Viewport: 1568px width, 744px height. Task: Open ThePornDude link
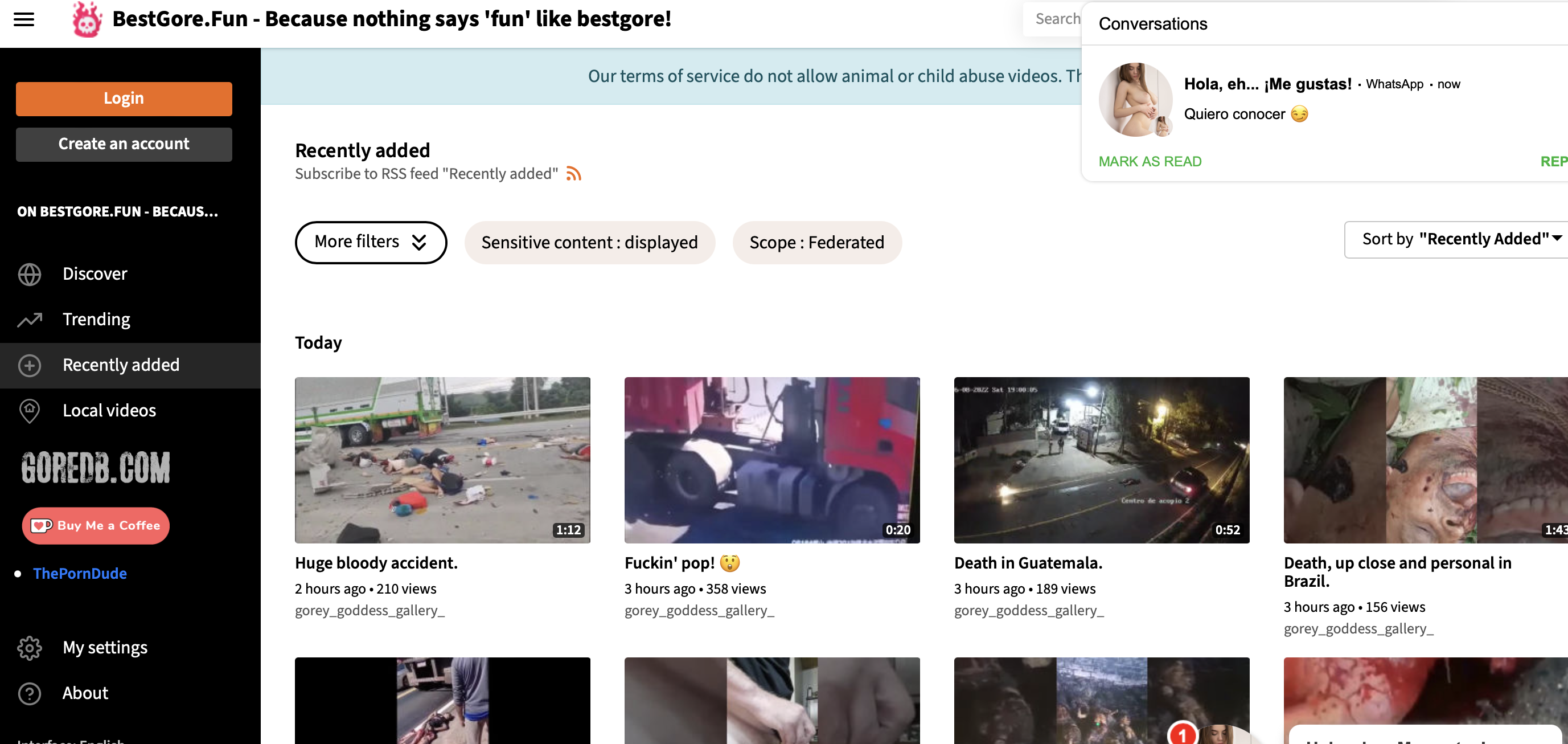point(80,574)
